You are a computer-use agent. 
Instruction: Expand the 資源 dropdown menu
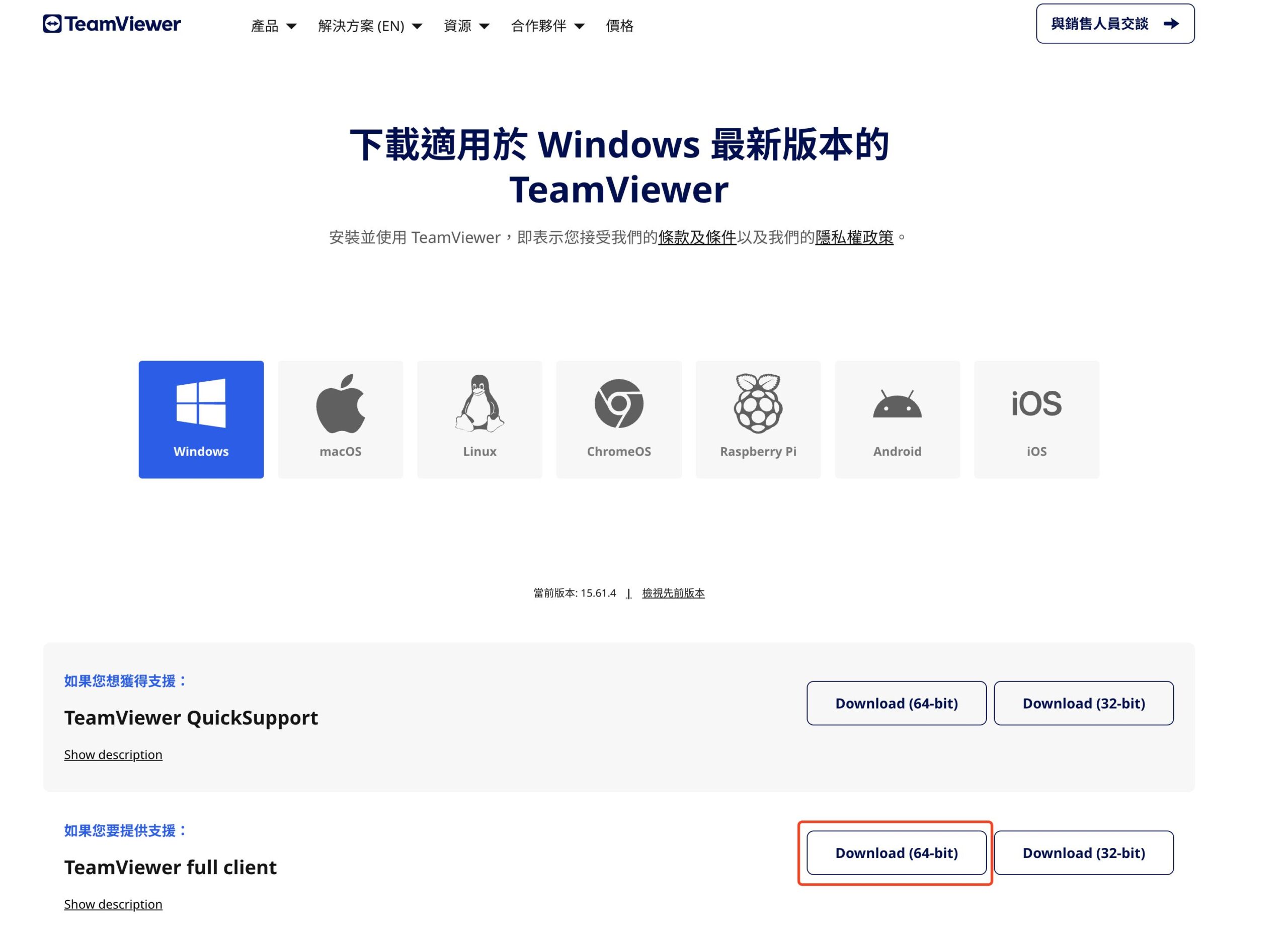pos(466,26)
